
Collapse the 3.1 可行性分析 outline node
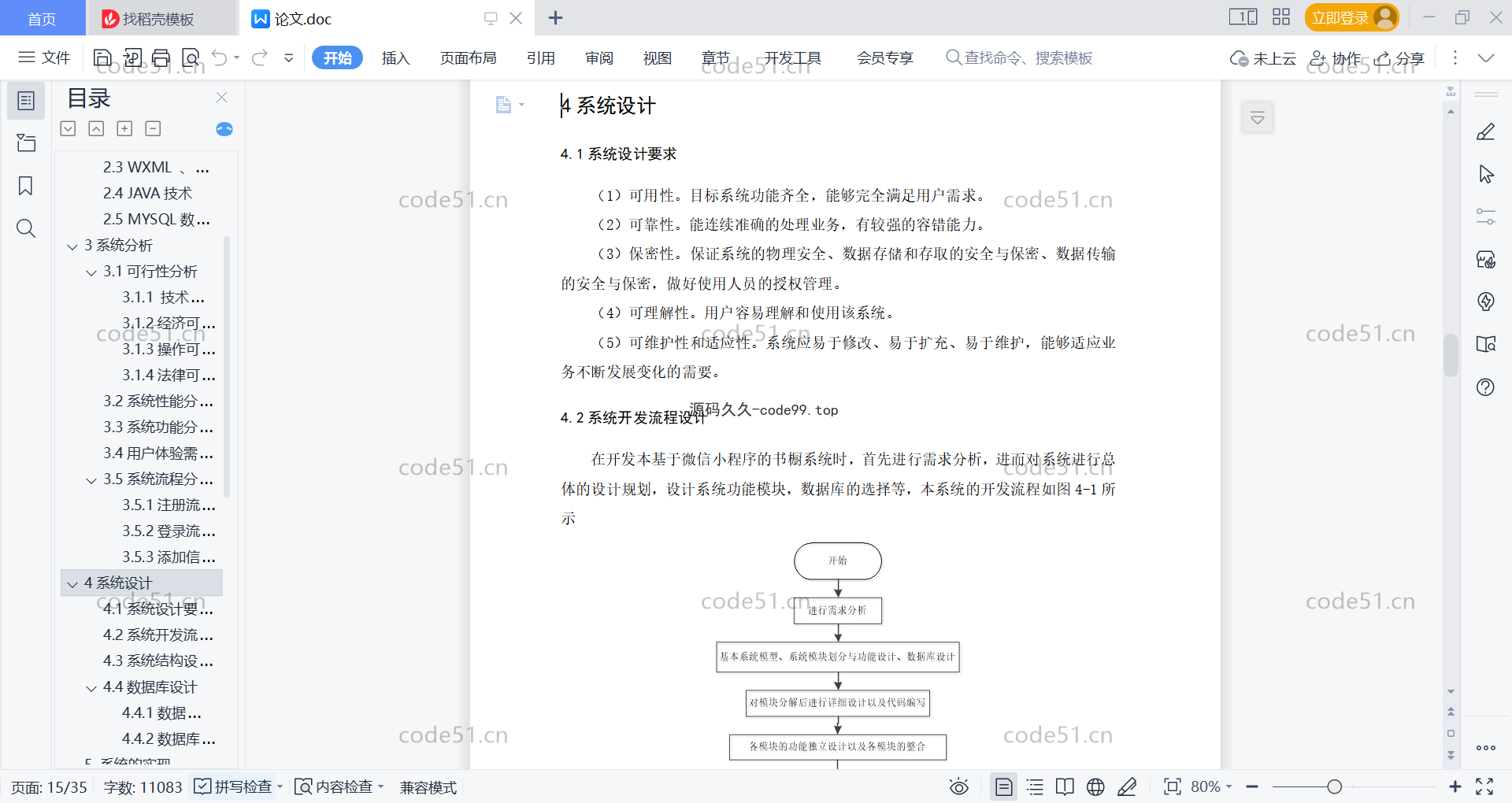click(x=91, y=272)
